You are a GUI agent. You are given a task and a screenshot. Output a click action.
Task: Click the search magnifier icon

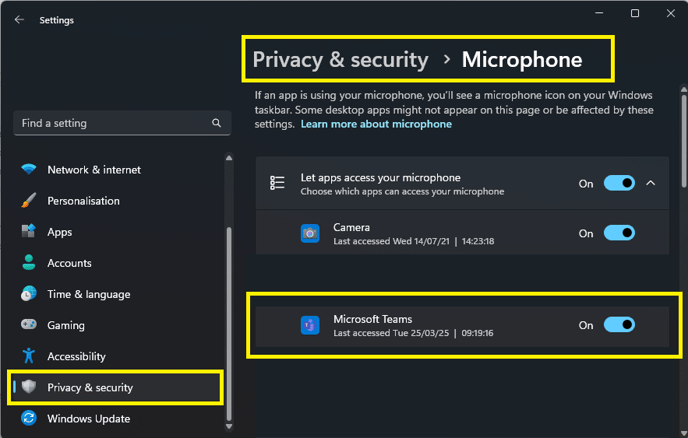click(216, 123)
